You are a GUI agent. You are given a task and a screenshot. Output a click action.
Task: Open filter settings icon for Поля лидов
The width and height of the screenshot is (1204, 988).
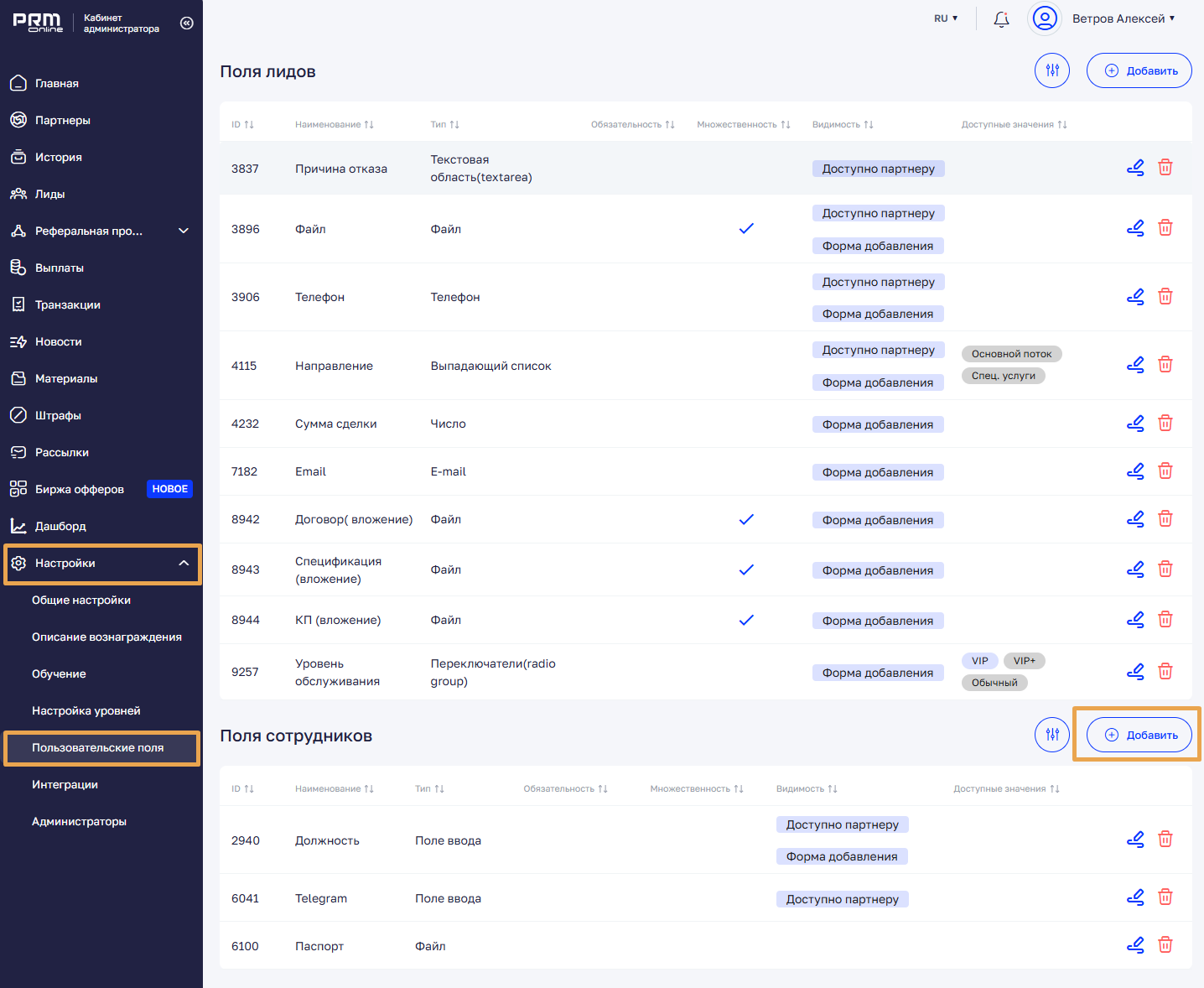[x=1052, y=70]
